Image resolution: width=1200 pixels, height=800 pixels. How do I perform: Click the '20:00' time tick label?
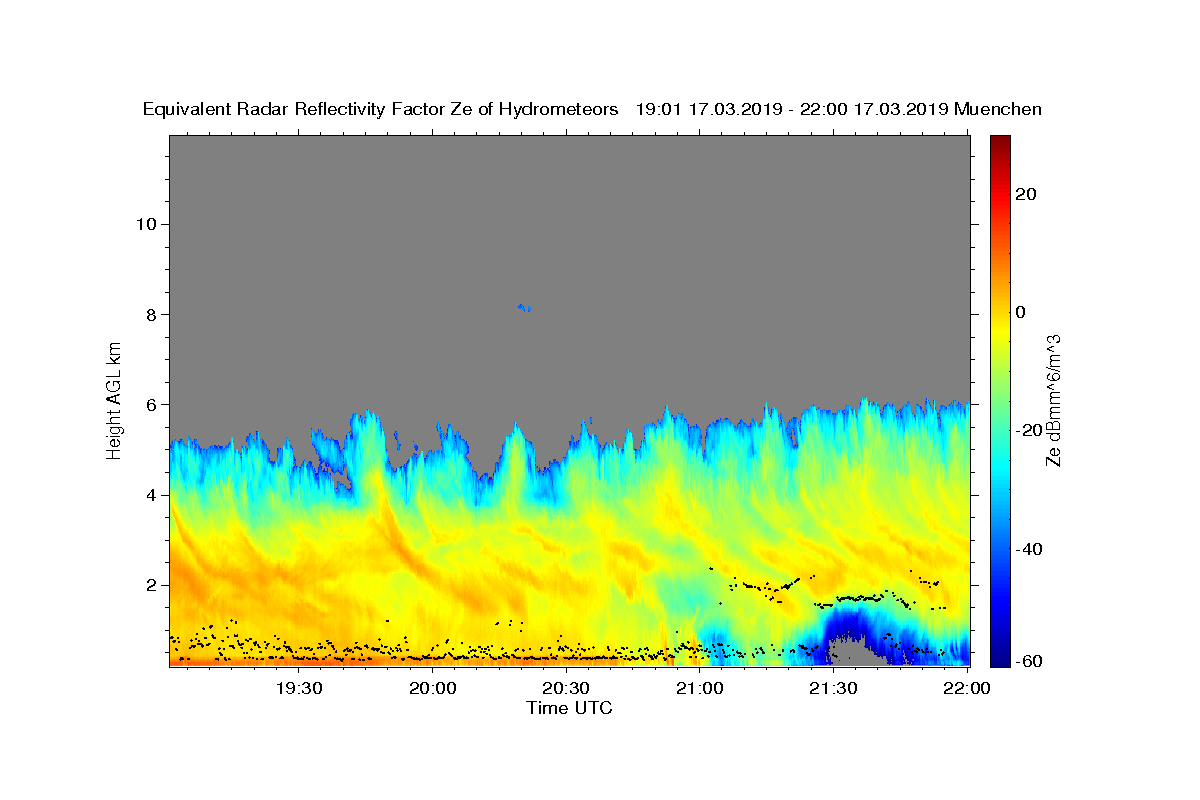pyautogui.click(x=432, y=687)
